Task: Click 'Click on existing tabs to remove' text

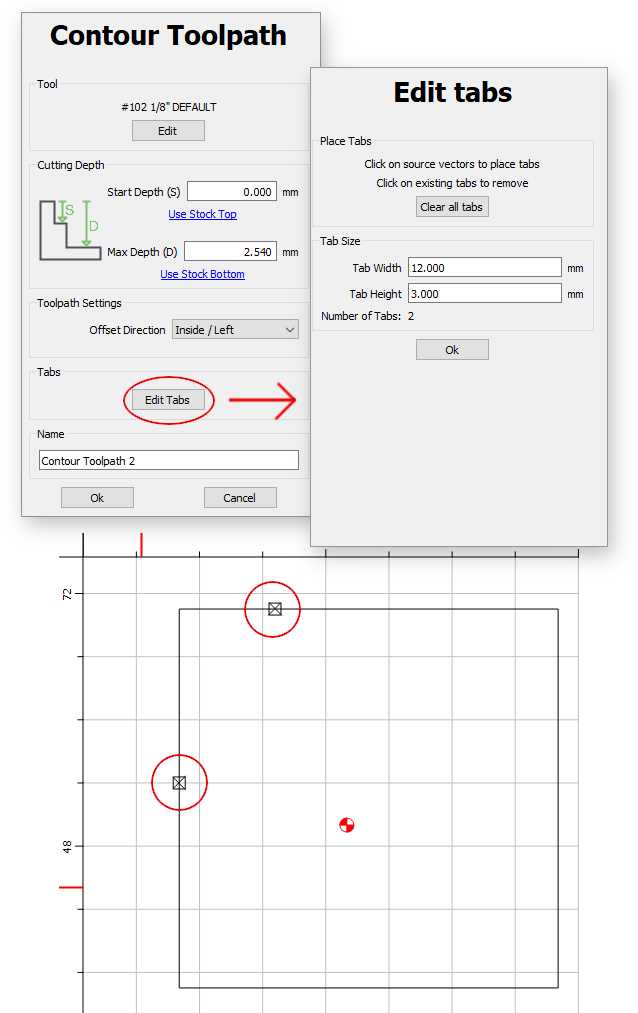Action: click(x=452, y=183)
